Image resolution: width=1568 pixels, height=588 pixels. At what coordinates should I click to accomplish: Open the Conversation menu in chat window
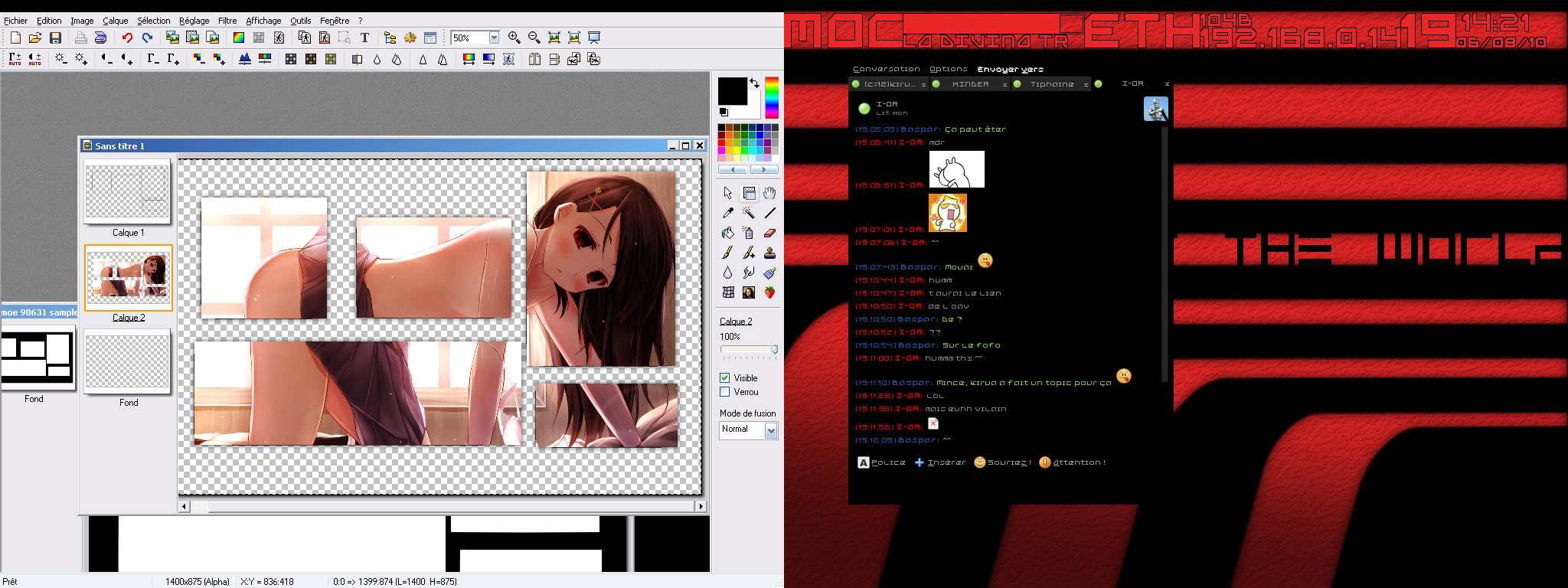tap(887, 69)
